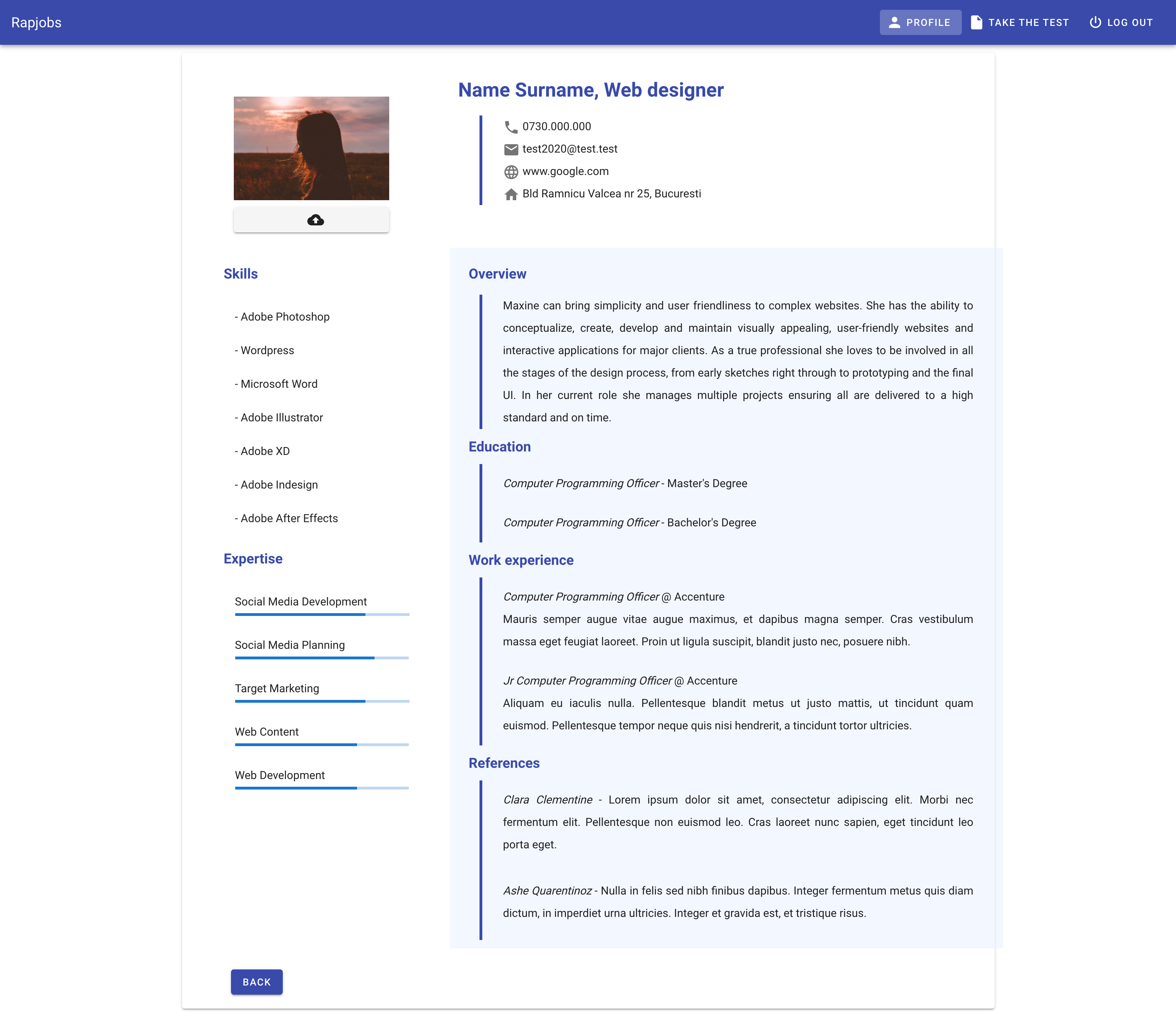Click the home address icon
1176x1017 pixels.
tap(511, 194)
